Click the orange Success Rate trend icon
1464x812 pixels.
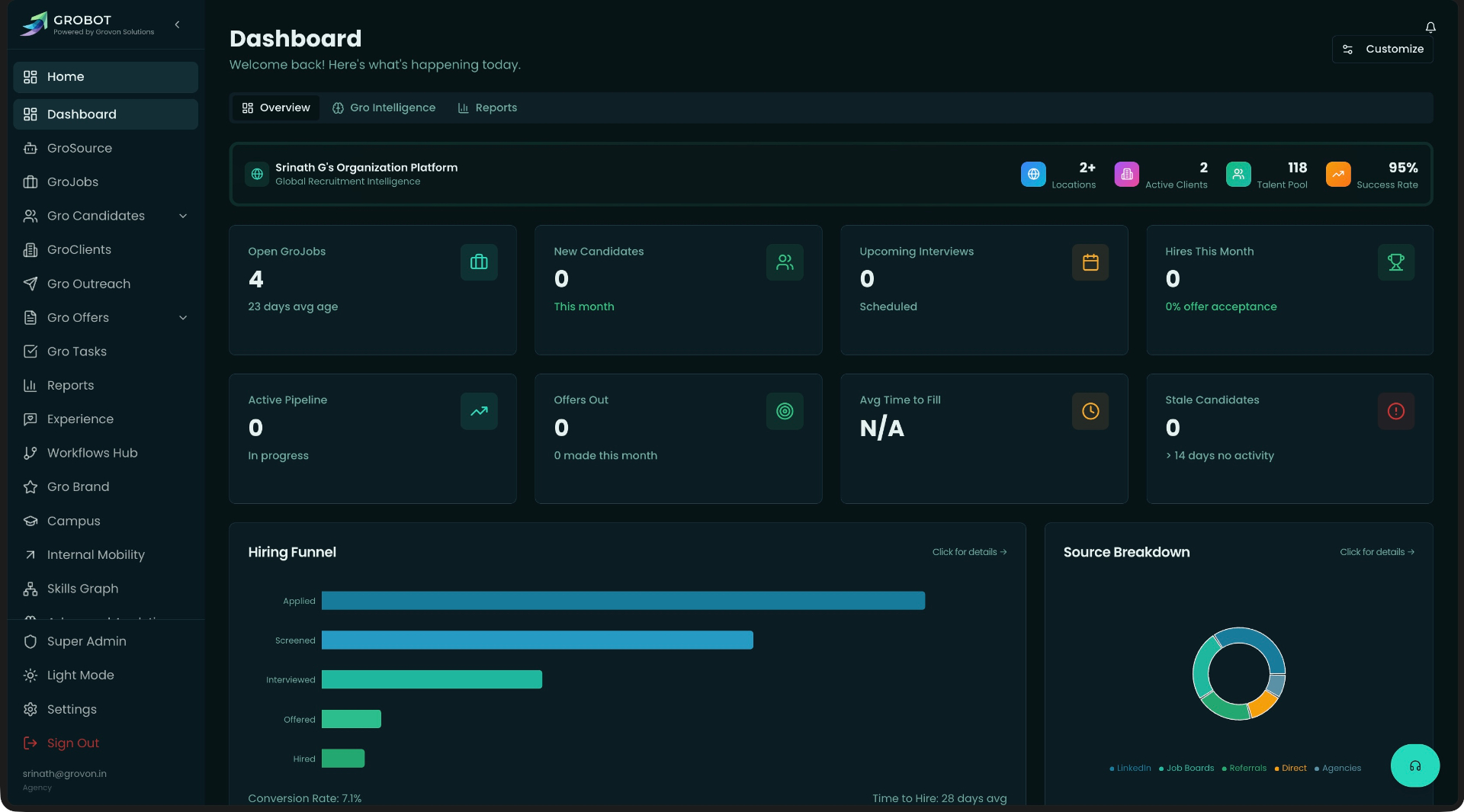point(1338,174)
